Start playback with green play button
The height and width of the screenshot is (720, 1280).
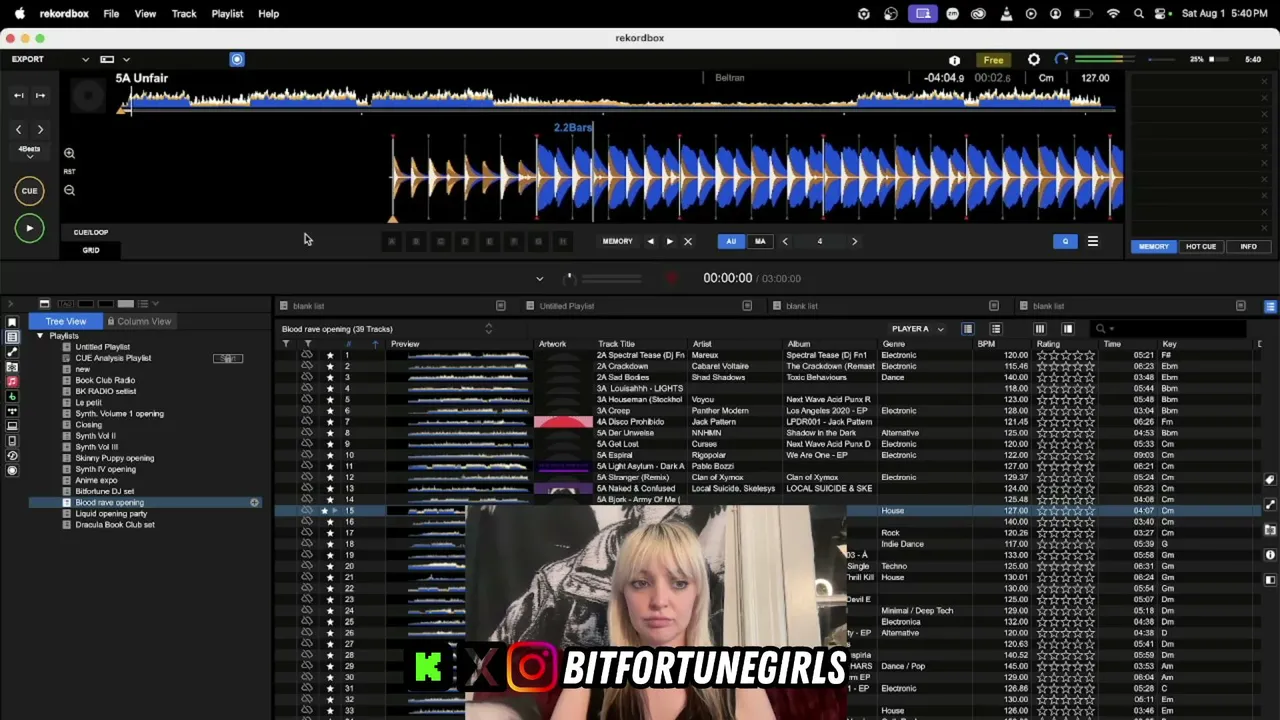coord(29,228)
